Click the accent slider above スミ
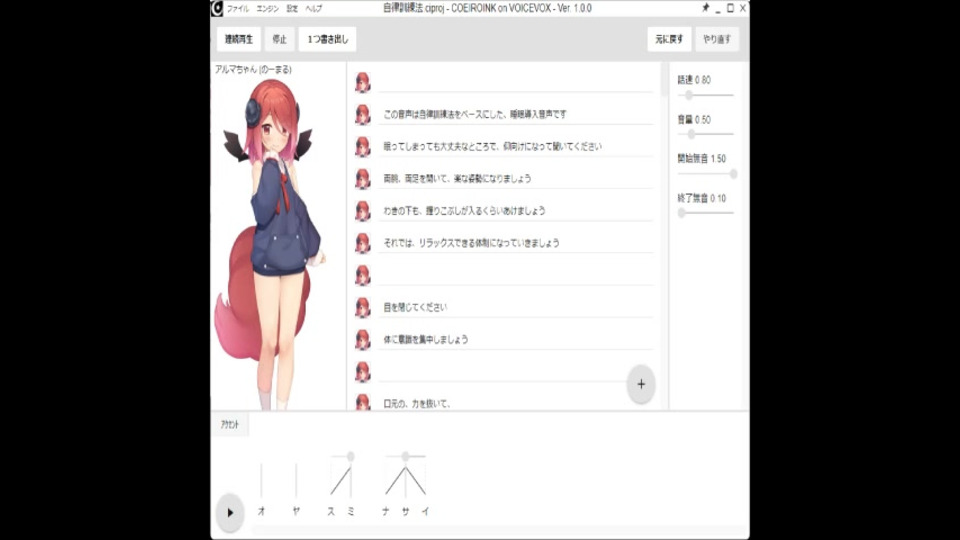This screenshot has width=960, height=540. point(342,457)
